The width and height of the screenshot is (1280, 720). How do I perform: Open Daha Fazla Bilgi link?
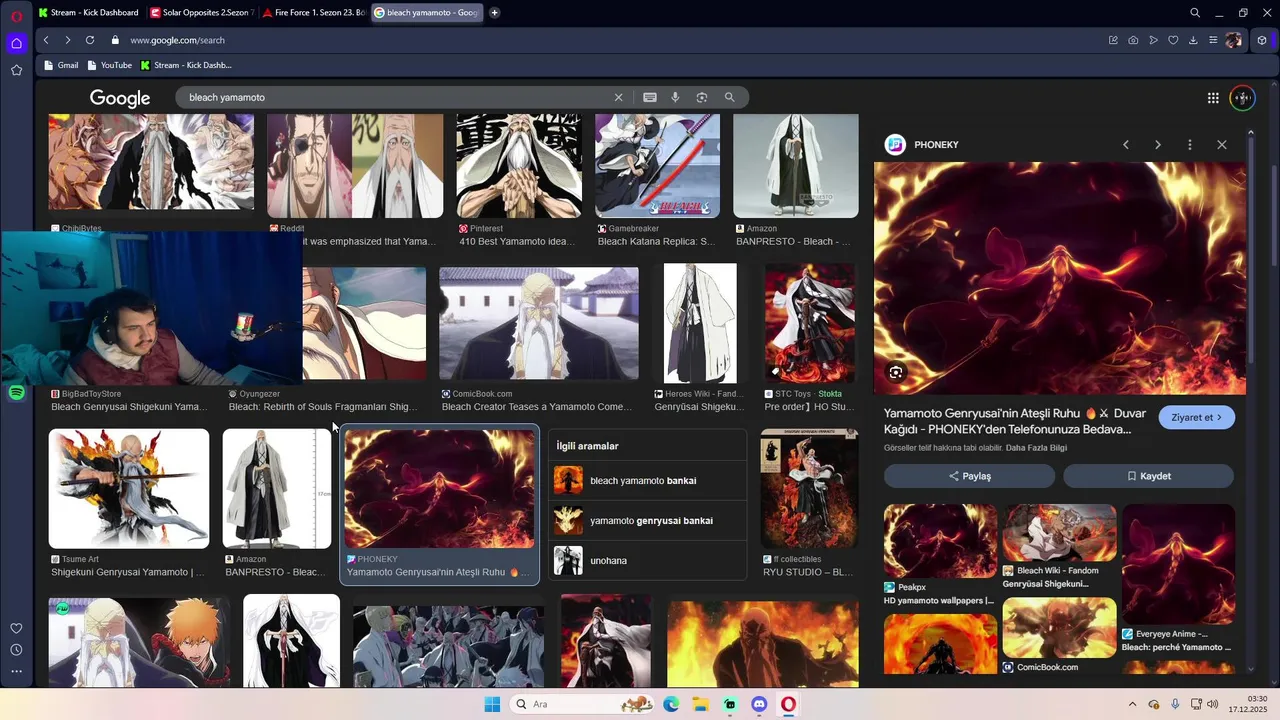1036,448
